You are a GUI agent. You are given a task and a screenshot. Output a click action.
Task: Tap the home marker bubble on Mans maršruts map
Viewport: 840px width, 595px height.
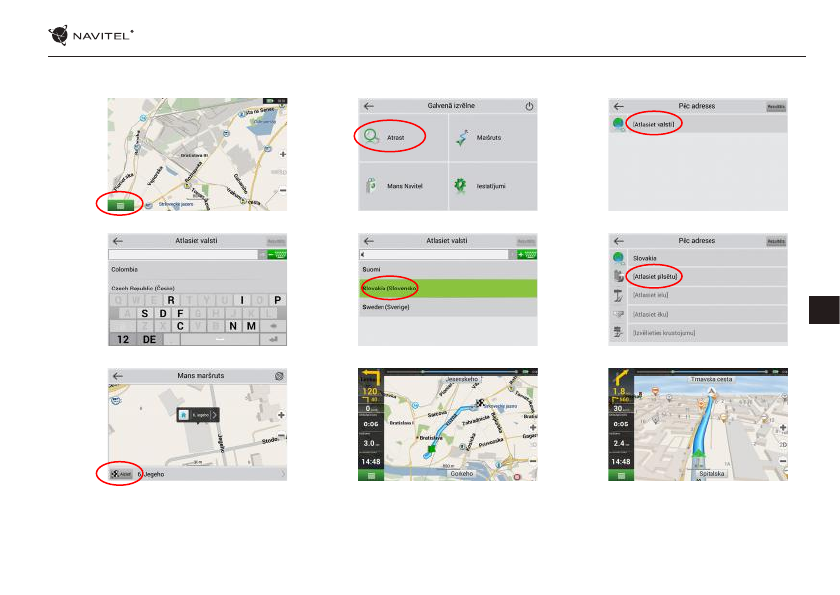click(198, 415)
